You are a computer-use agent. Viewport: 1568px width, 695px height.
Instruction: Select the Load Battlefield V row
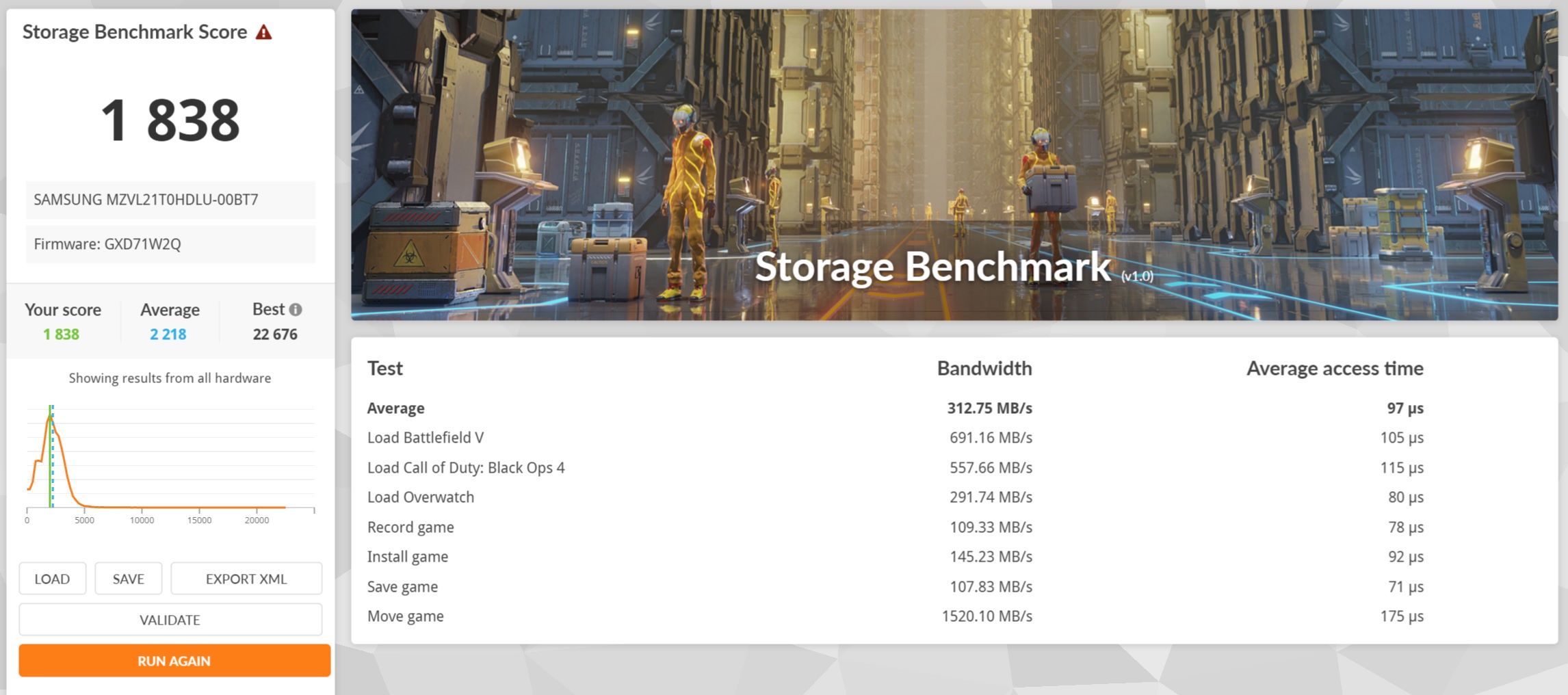point(896,438)
